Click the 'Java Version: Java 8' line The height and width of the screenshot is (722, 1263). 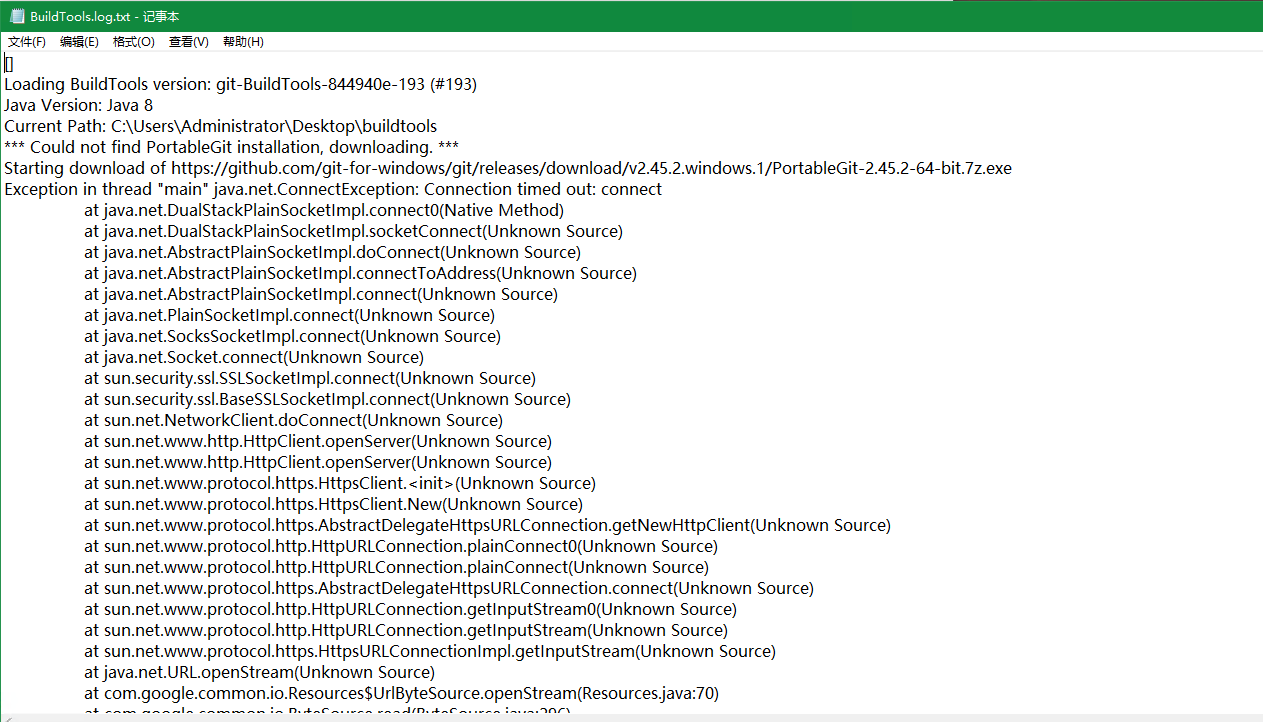(x=78, y=105)
